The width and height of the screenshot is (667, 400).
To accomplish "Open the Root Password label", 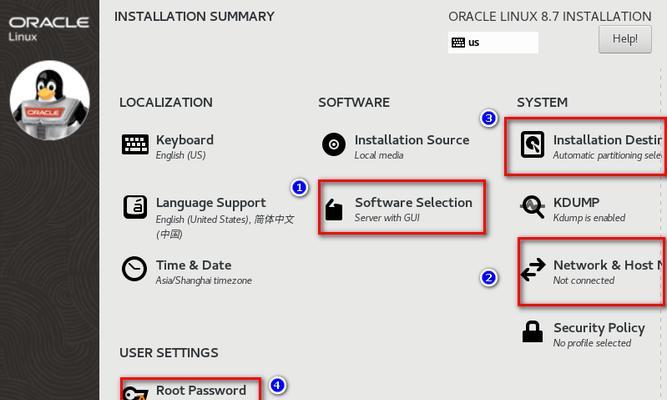I will coord(201,390).
